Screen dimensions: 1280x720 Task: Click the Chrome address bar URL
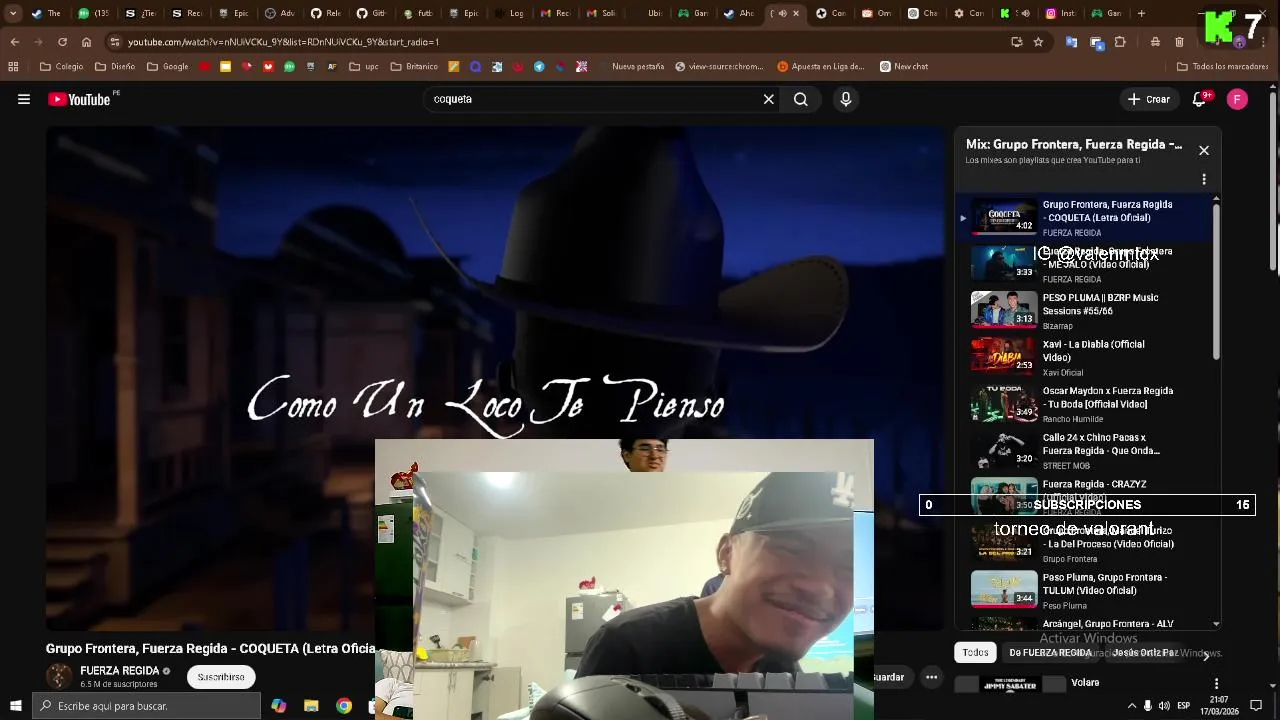pyautogui.click(x=283, y=42)
